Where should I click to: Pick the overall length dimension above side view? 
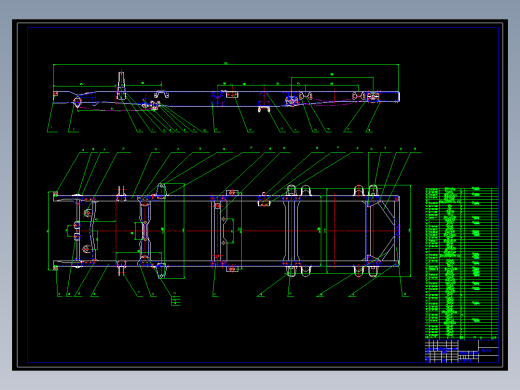coord(226,64)
